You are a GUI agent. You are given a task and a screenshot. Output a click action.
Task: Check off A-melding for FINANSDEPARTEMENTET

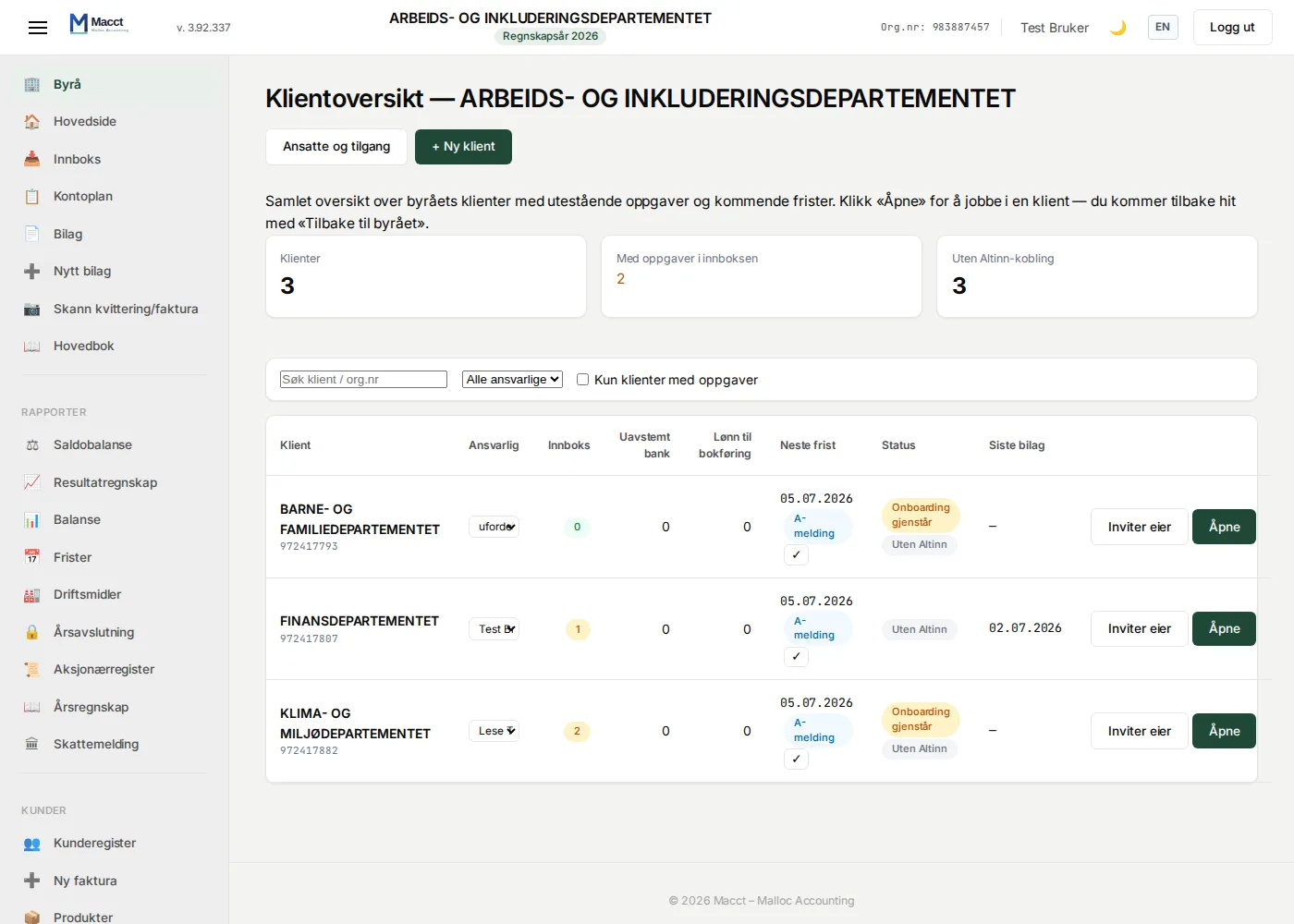[796, 656]
